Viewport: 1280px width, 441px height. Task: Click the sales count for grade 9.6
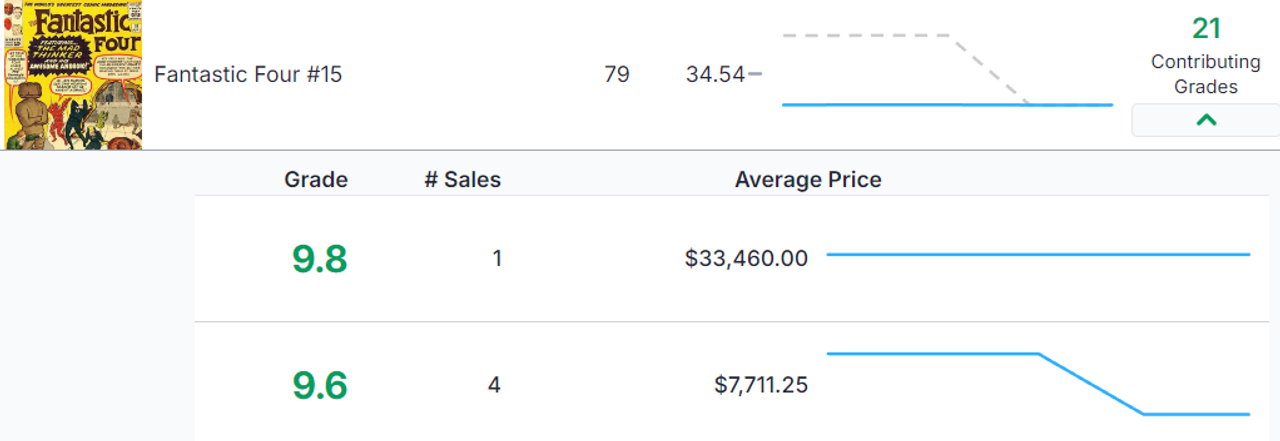click(494, 385)
